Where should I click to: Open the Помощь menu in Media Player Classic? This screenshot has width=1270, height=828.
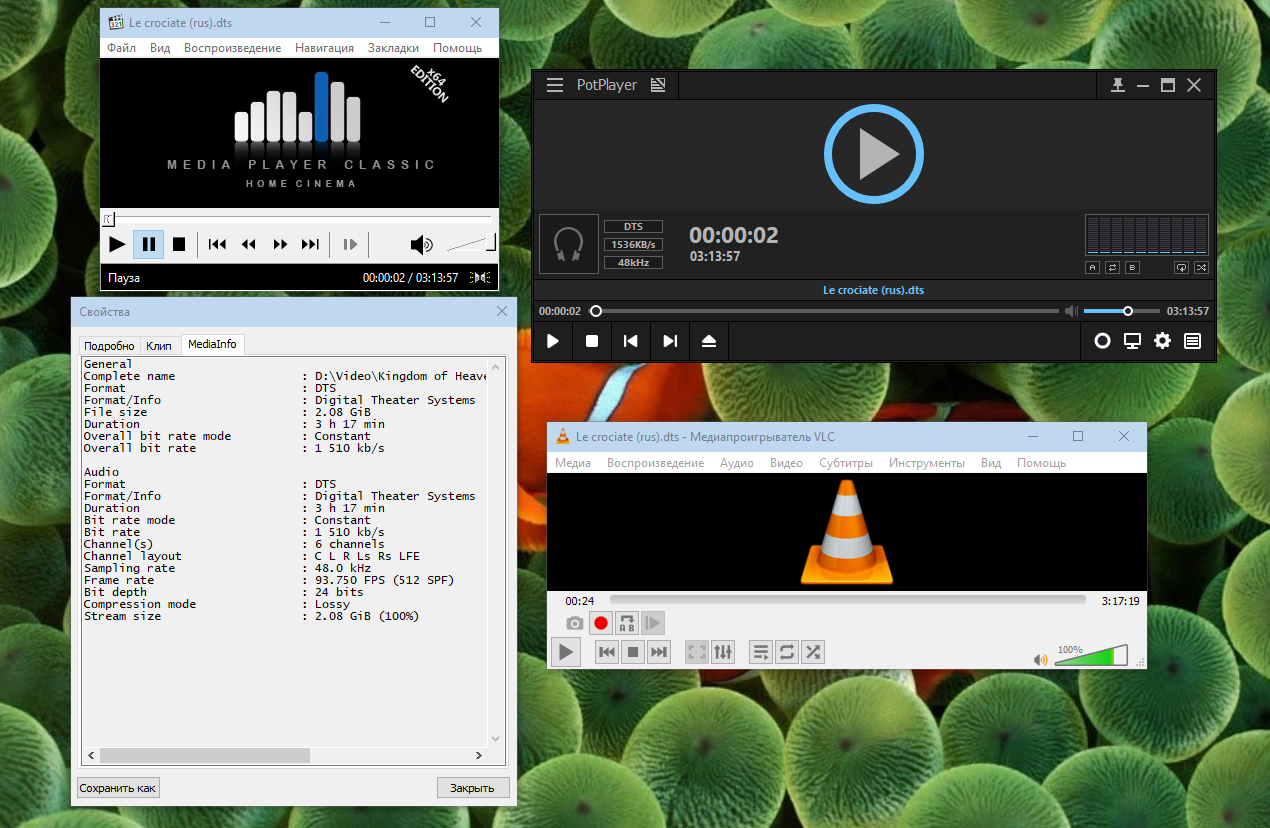[457, 48]
